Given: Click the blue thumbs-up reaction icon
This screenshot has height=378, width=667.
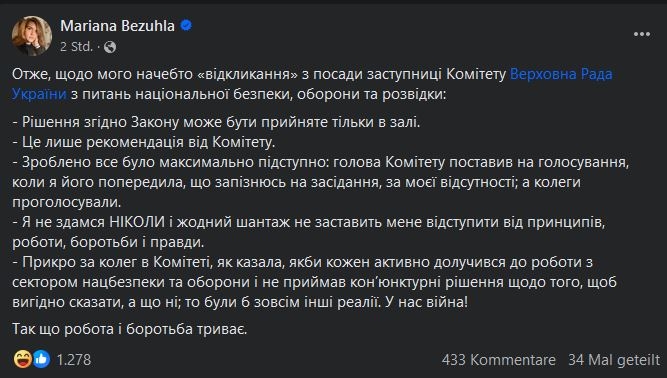Looking at the screenshot, I should click(42, 359).
